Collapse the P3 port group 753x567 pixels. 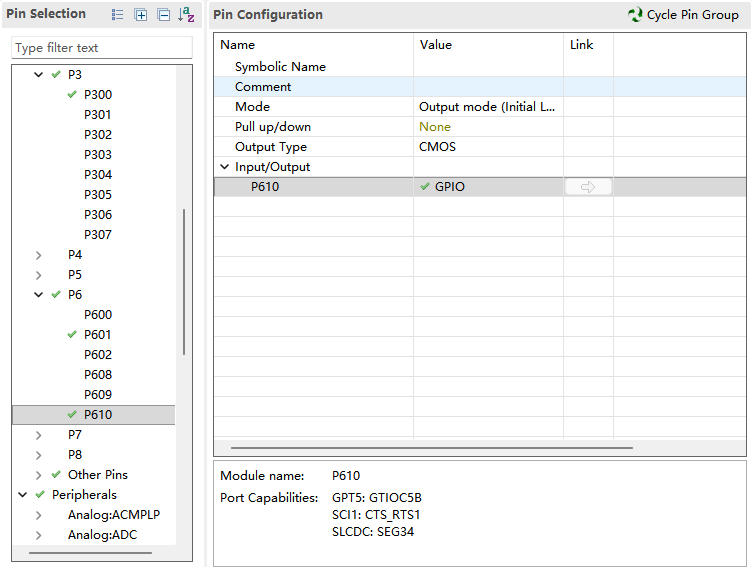point(39,75)
